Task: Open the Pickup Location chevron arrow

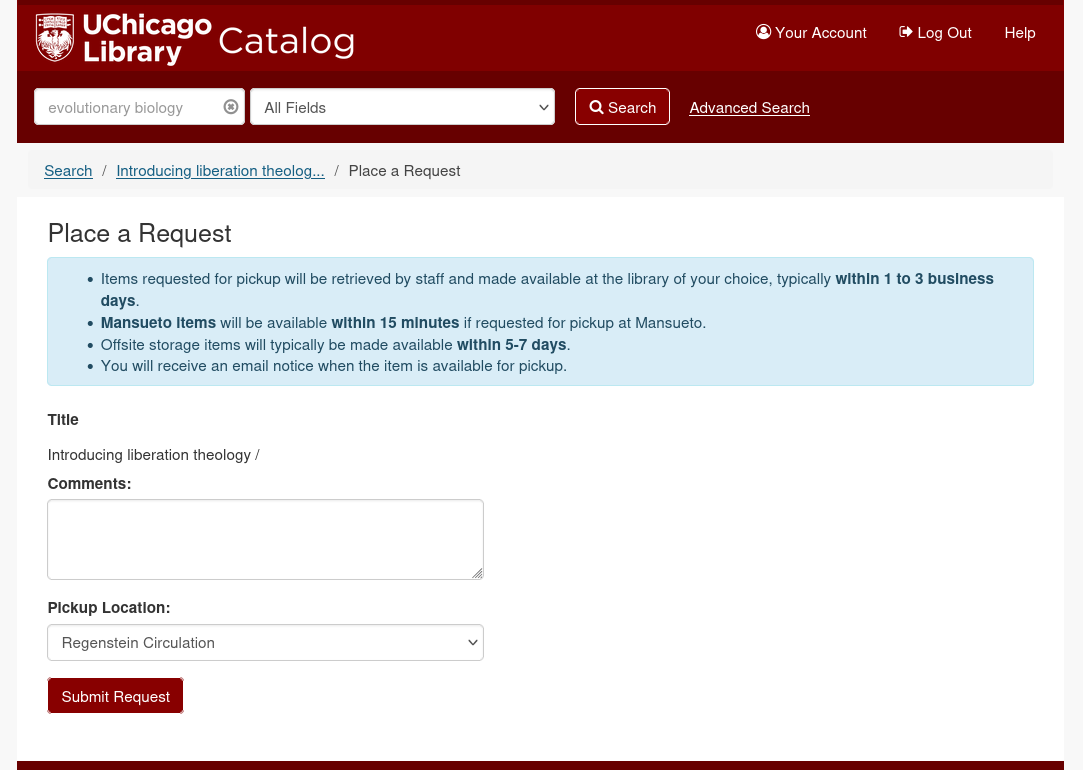Action: tap(472, 642)
